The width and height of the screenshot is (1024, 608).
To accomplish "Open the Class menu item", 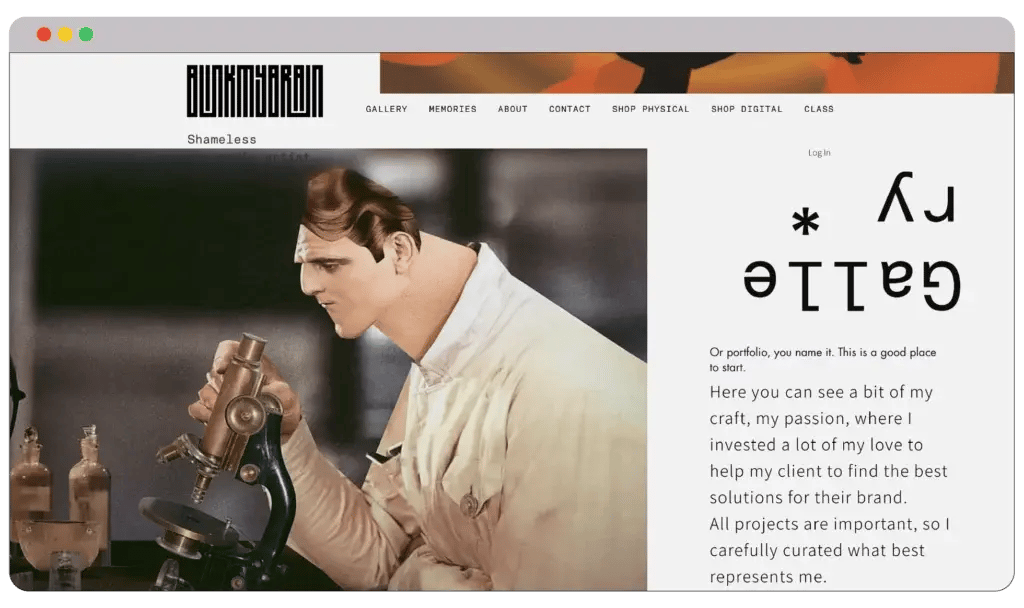I will [818, 109].
